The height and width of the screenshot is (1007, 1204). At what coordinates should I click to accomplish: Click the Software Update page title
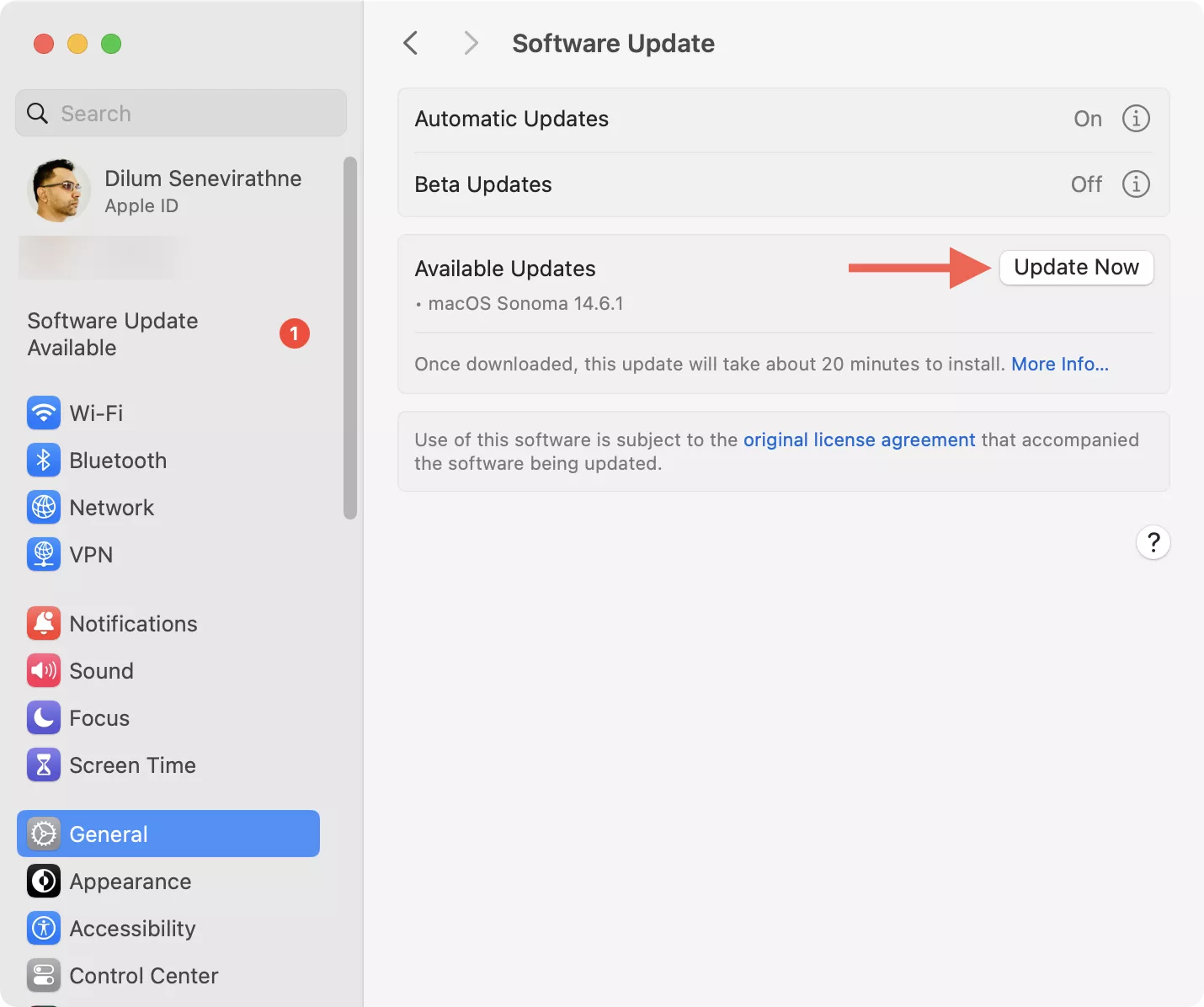pyautogui.click(x=614, y=43)
